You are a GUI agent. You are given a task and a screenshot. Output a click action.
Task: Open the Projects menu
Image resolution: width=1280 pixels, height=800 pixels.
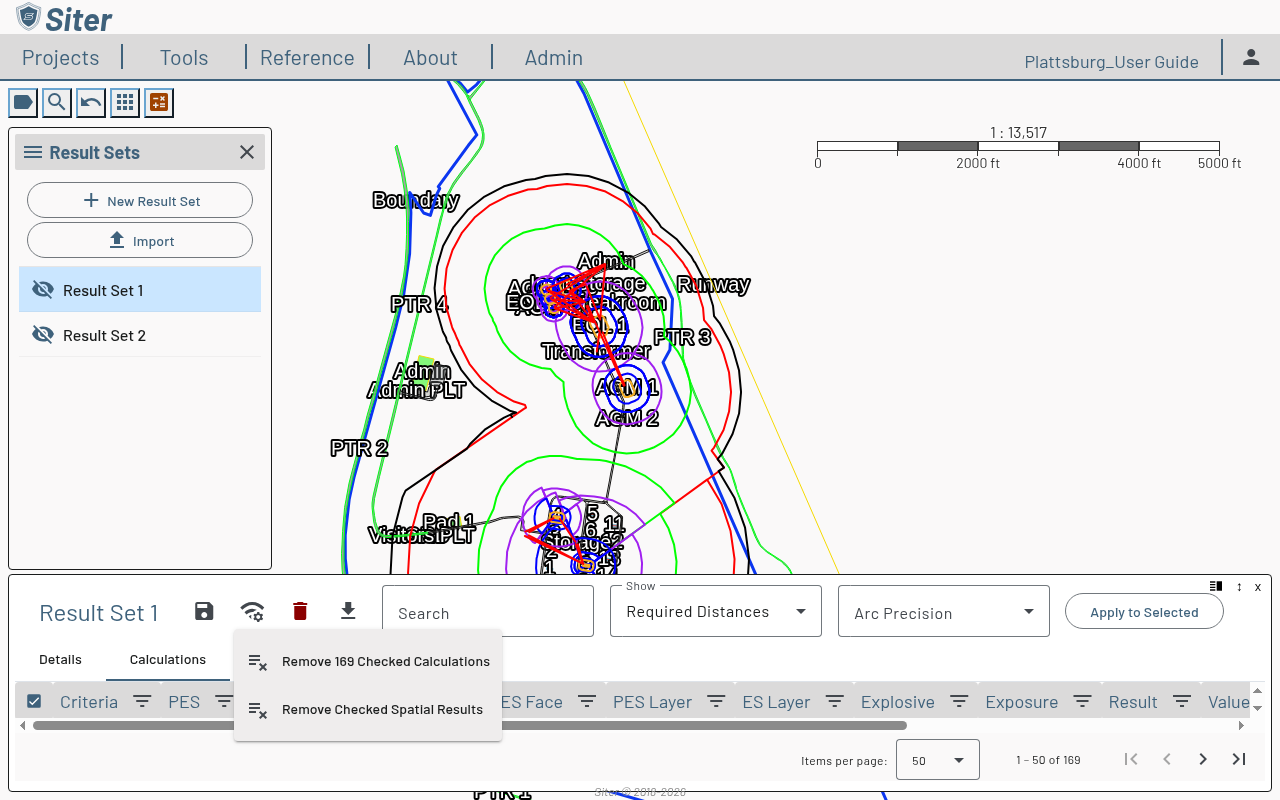click(60, 58)
